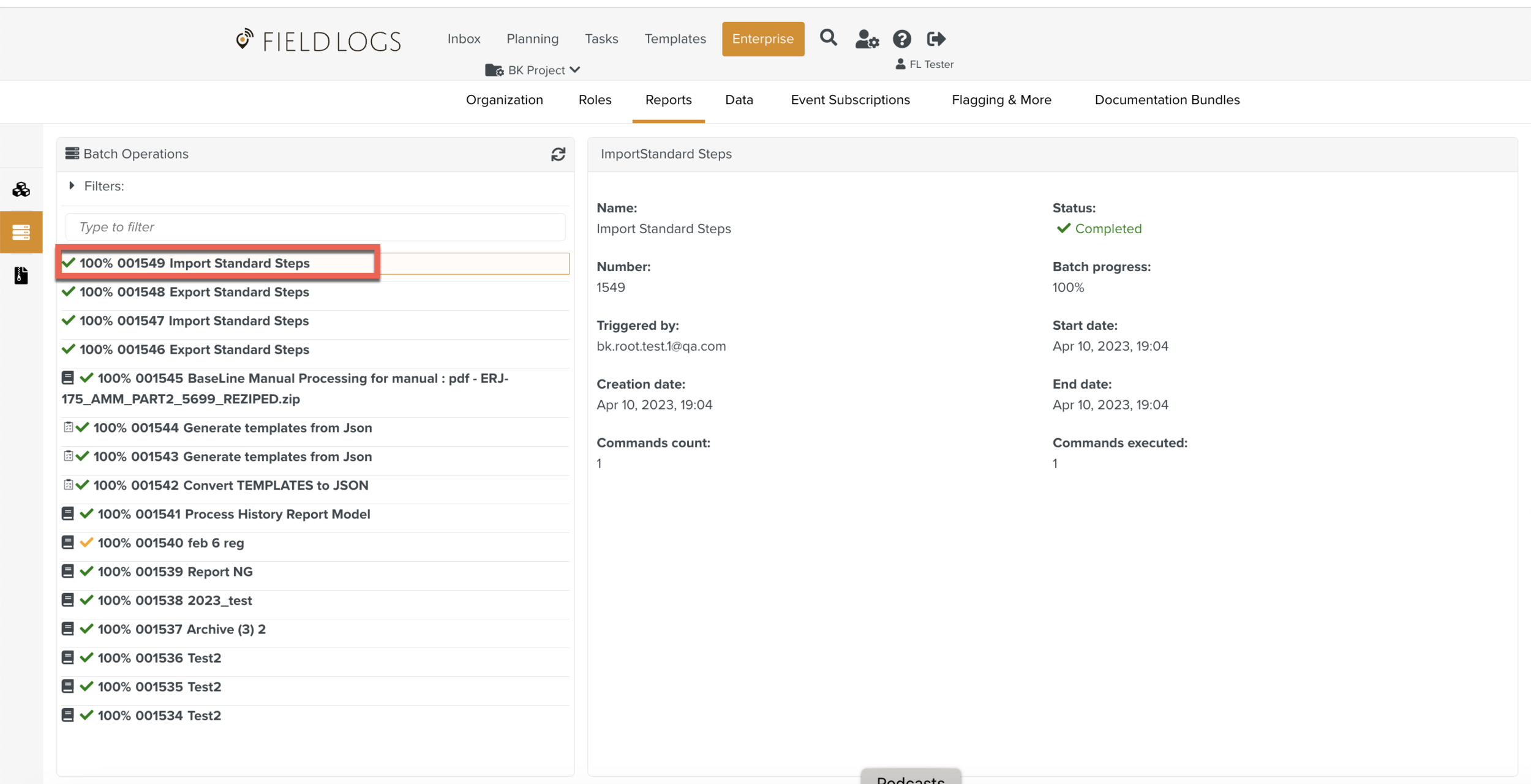Click the FieldLogs logo
Image resolution: width=1531 pixels, height=784 pixels.
pyautogui.click(x=318, y=40)
